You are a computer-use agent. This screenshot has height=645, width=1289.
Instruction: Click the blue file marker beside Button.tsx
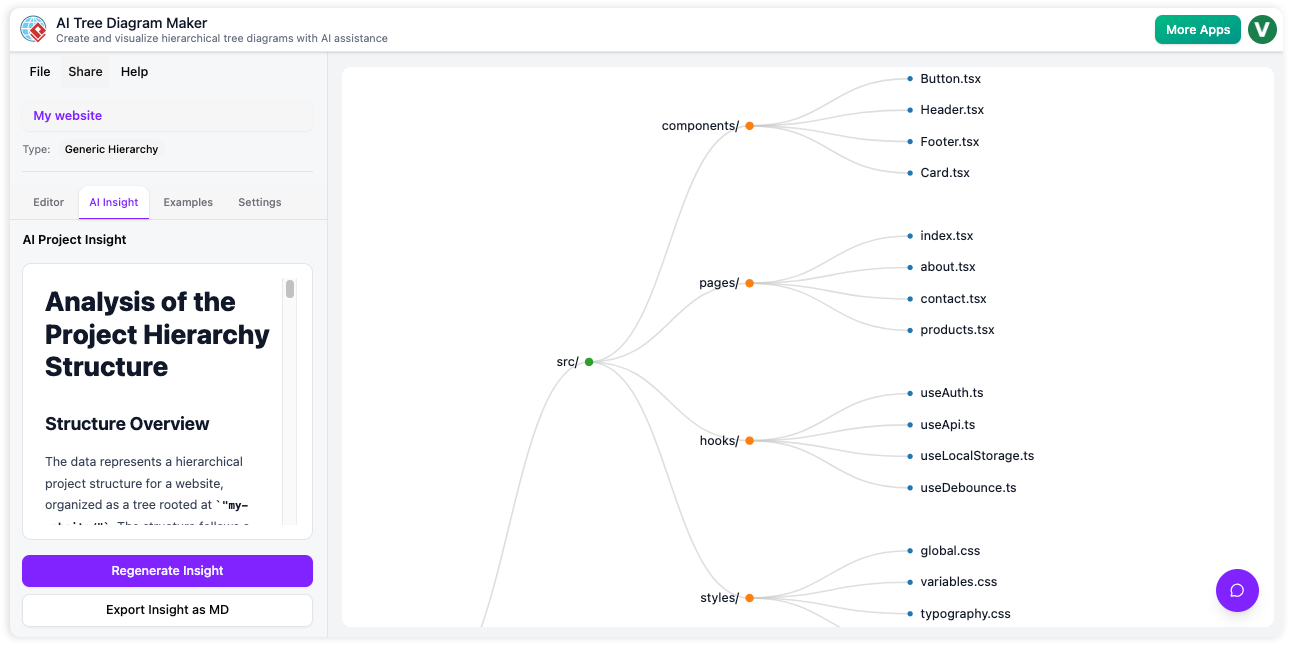908,78
